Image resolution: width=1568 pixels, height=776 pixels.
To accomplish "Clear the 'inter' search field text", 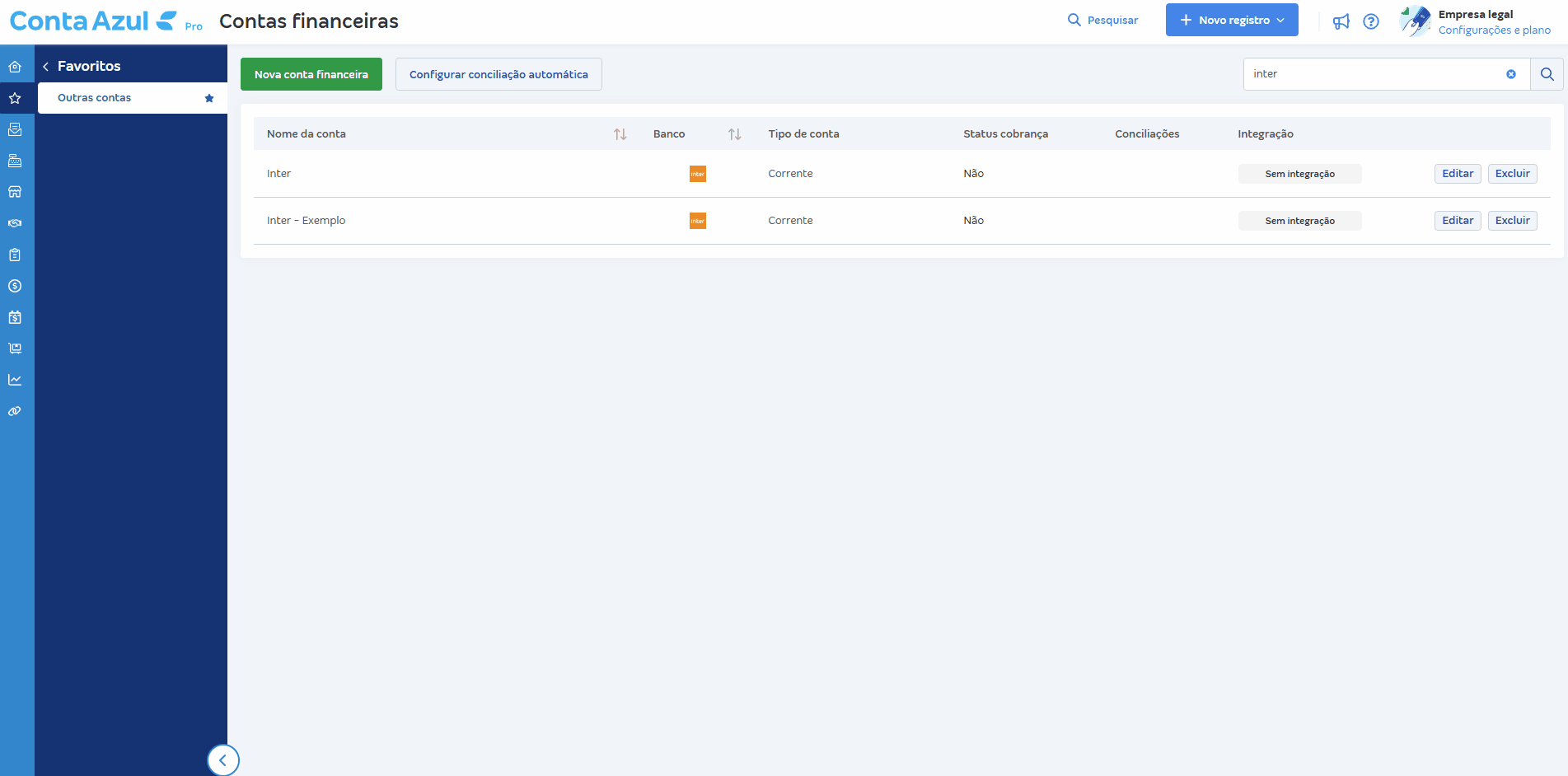I will pos(1511,74).
